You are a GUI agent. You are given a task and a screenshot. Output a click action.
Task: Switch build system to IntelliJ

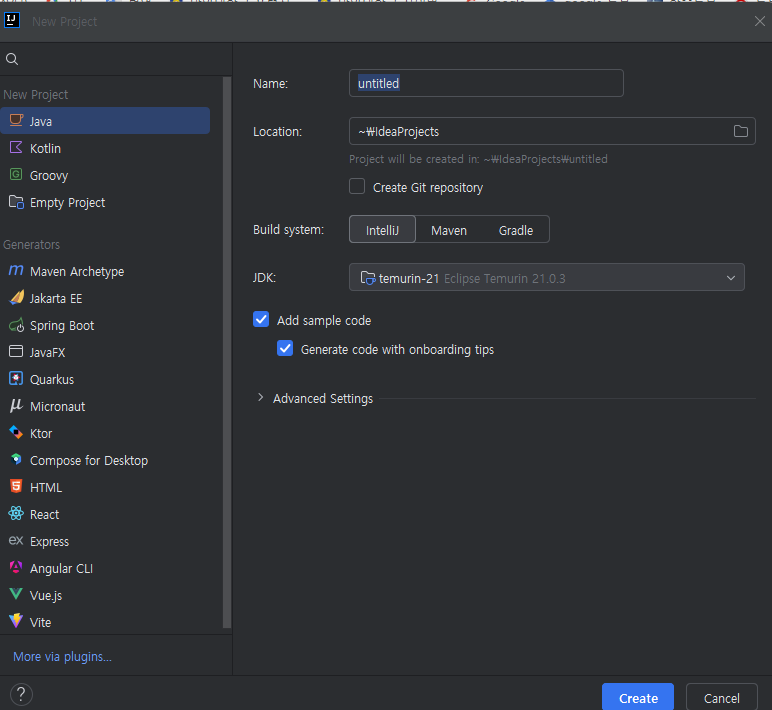click(x=382, y=229)
